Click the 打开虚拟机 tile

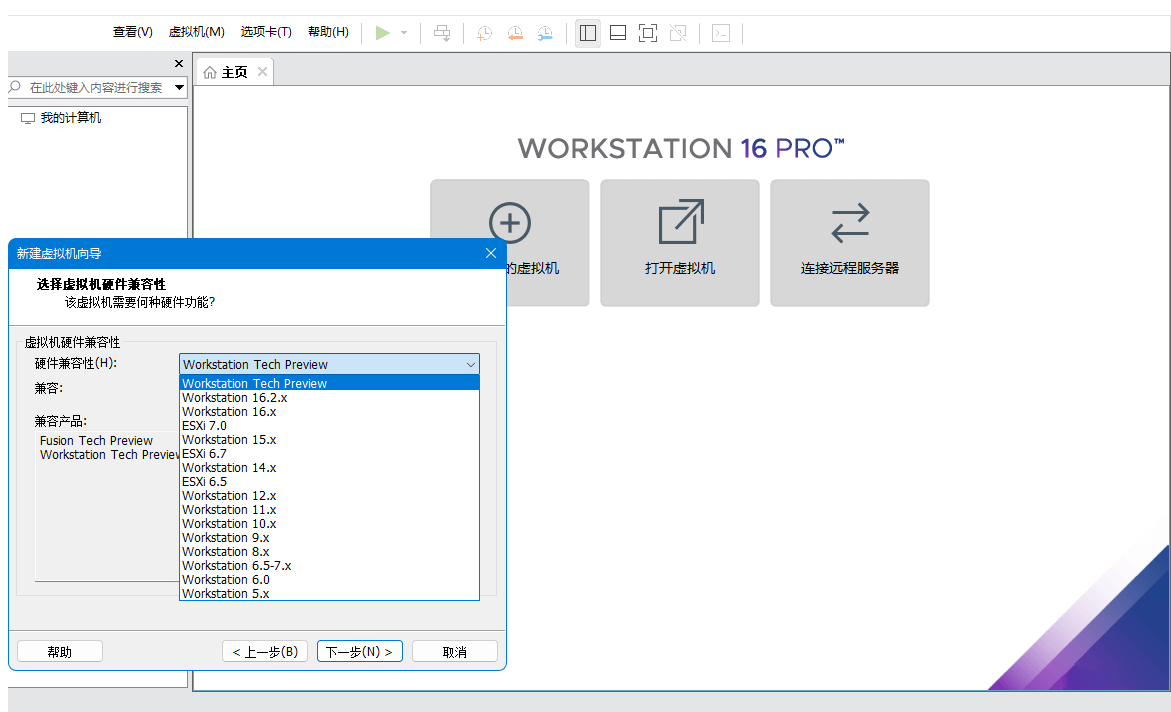click(680, 243)
